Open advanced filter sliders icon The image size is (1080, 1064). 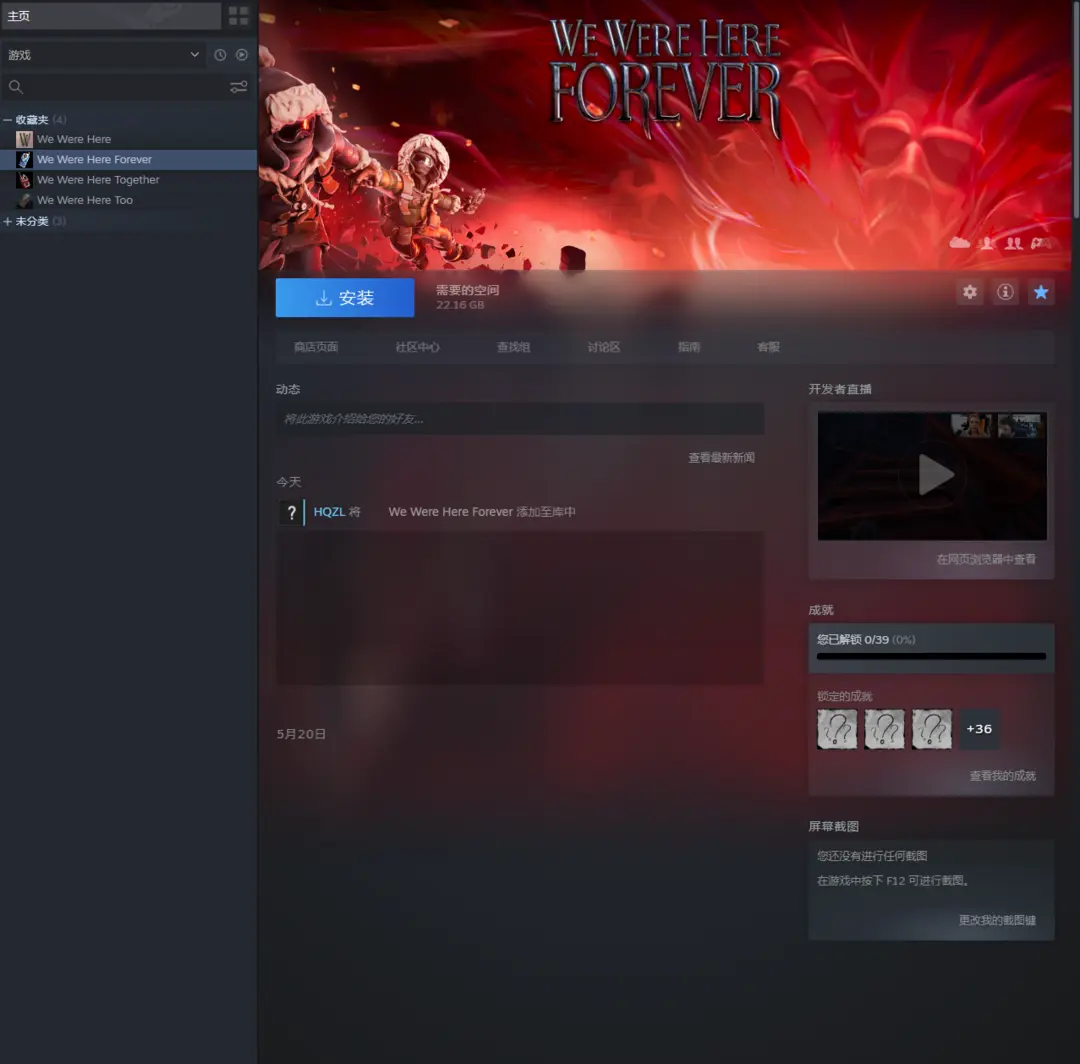coord(238,87)
